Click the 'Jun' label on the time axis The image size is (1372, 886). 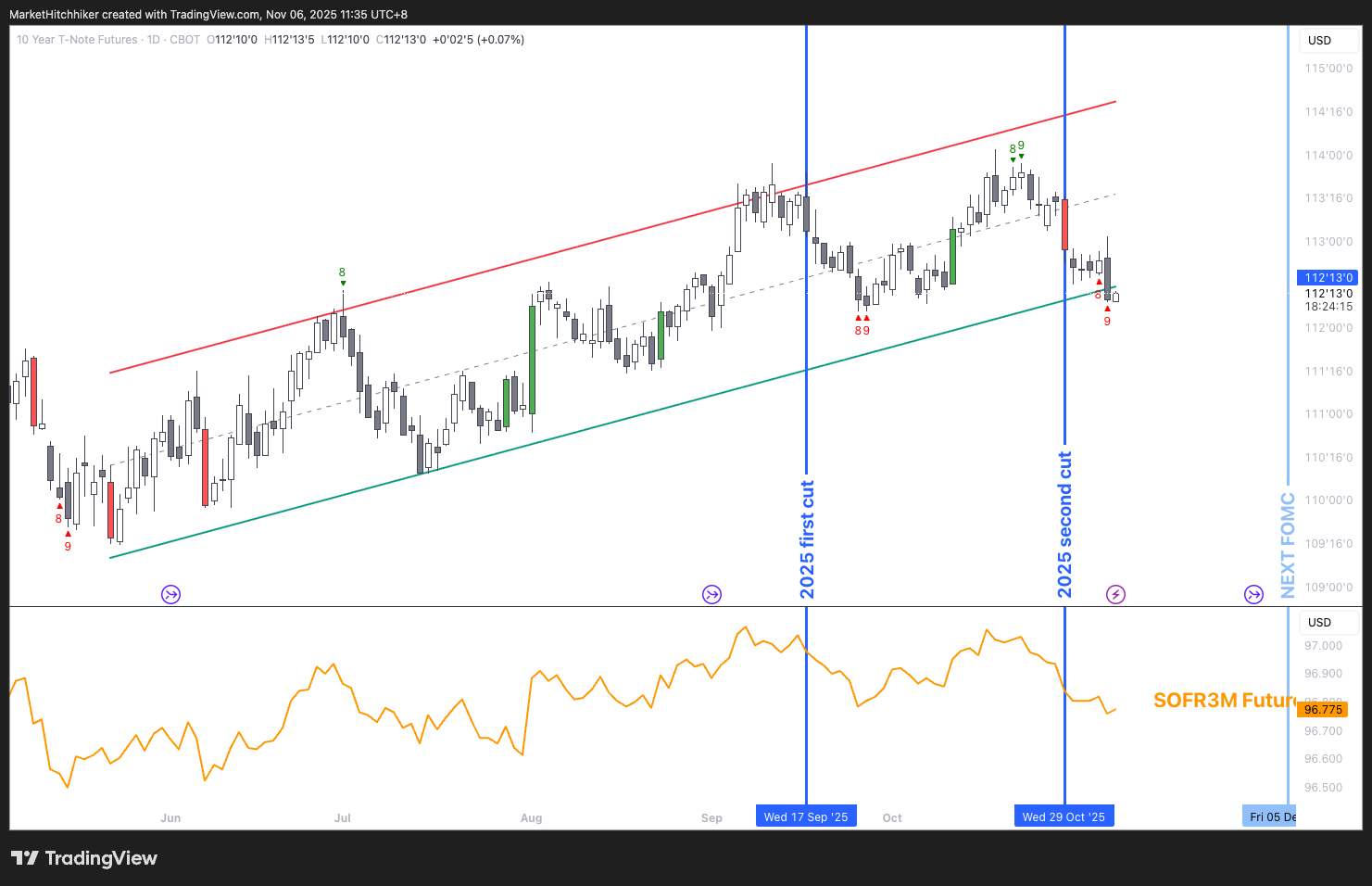(x=170, y=817)
